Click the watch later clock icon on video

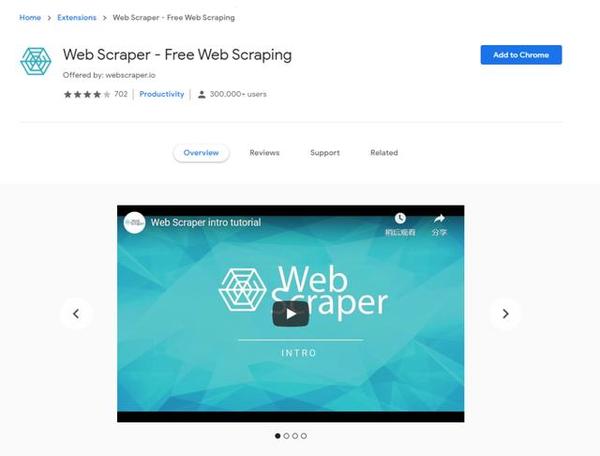400,218
